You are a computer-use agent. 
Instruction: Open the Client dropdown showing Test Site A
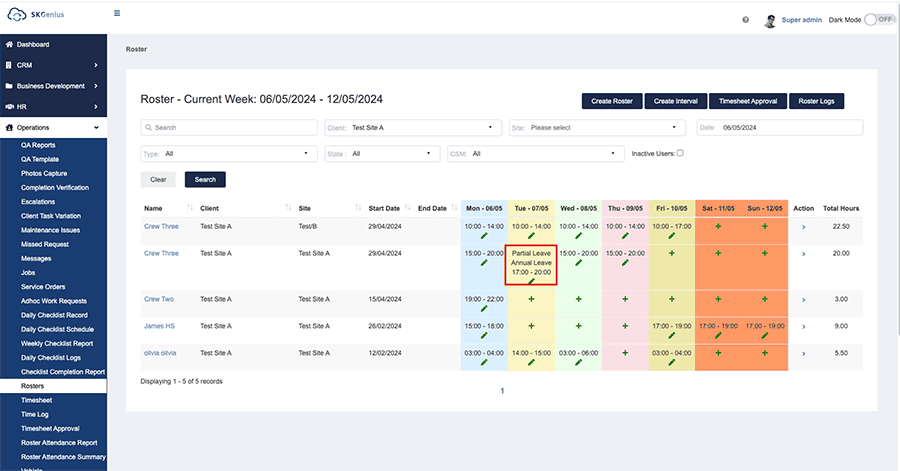tap(413, 127)
